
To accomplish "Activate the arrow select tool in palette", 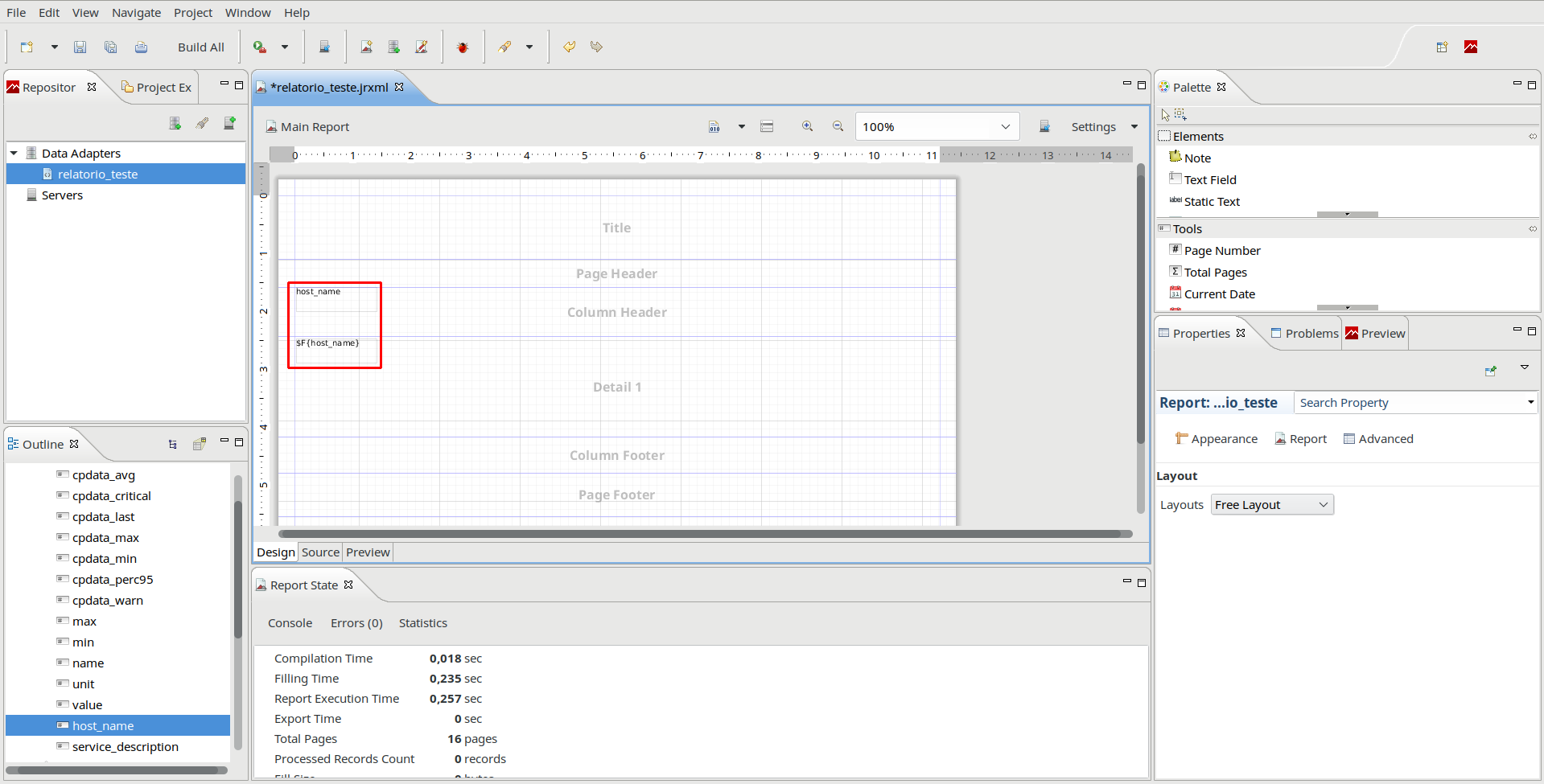I will coord(1165,115).
